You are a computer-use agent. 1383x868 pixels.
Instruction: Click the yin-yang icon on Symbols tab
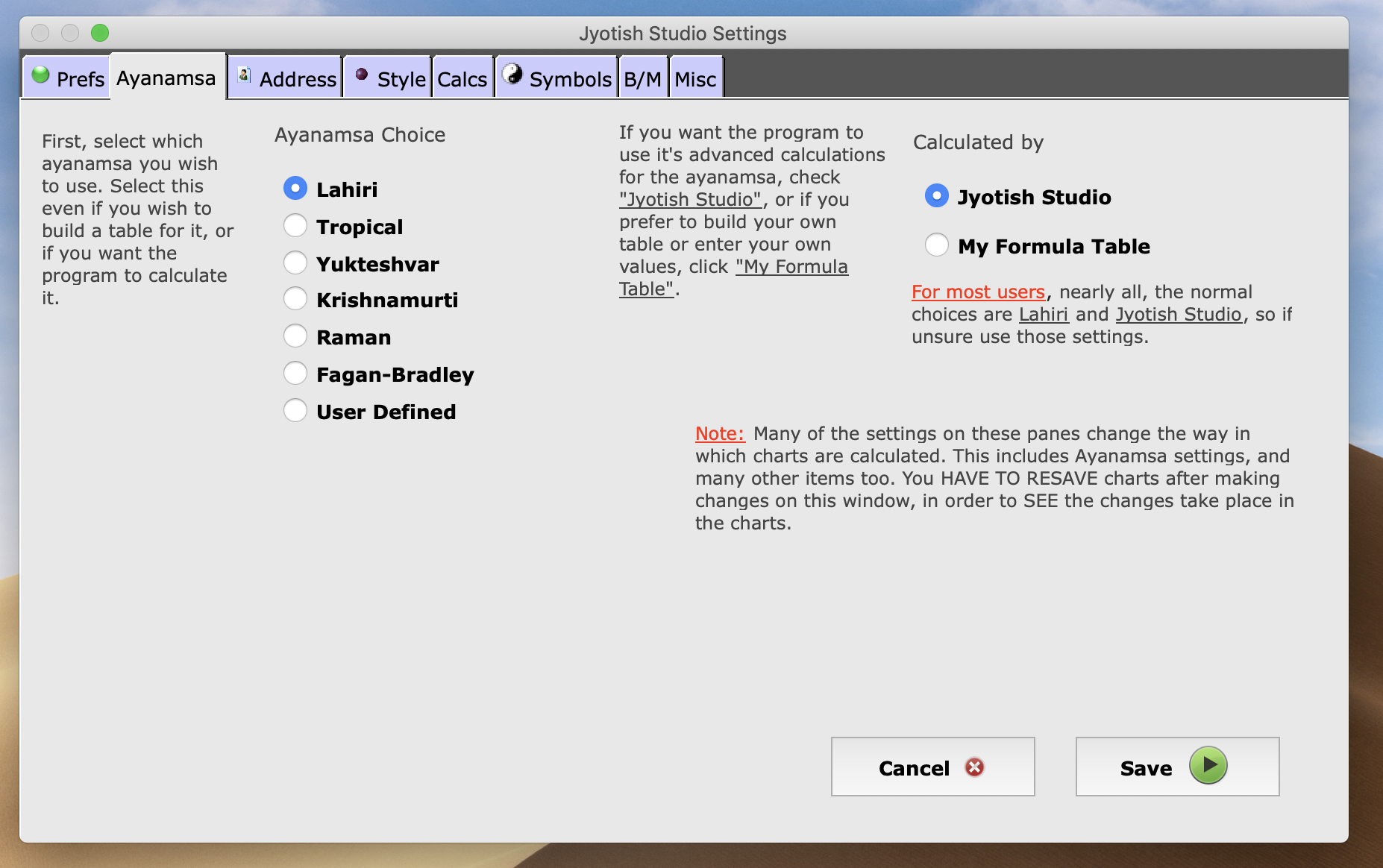pyautogui.click(x=512, y=74)
